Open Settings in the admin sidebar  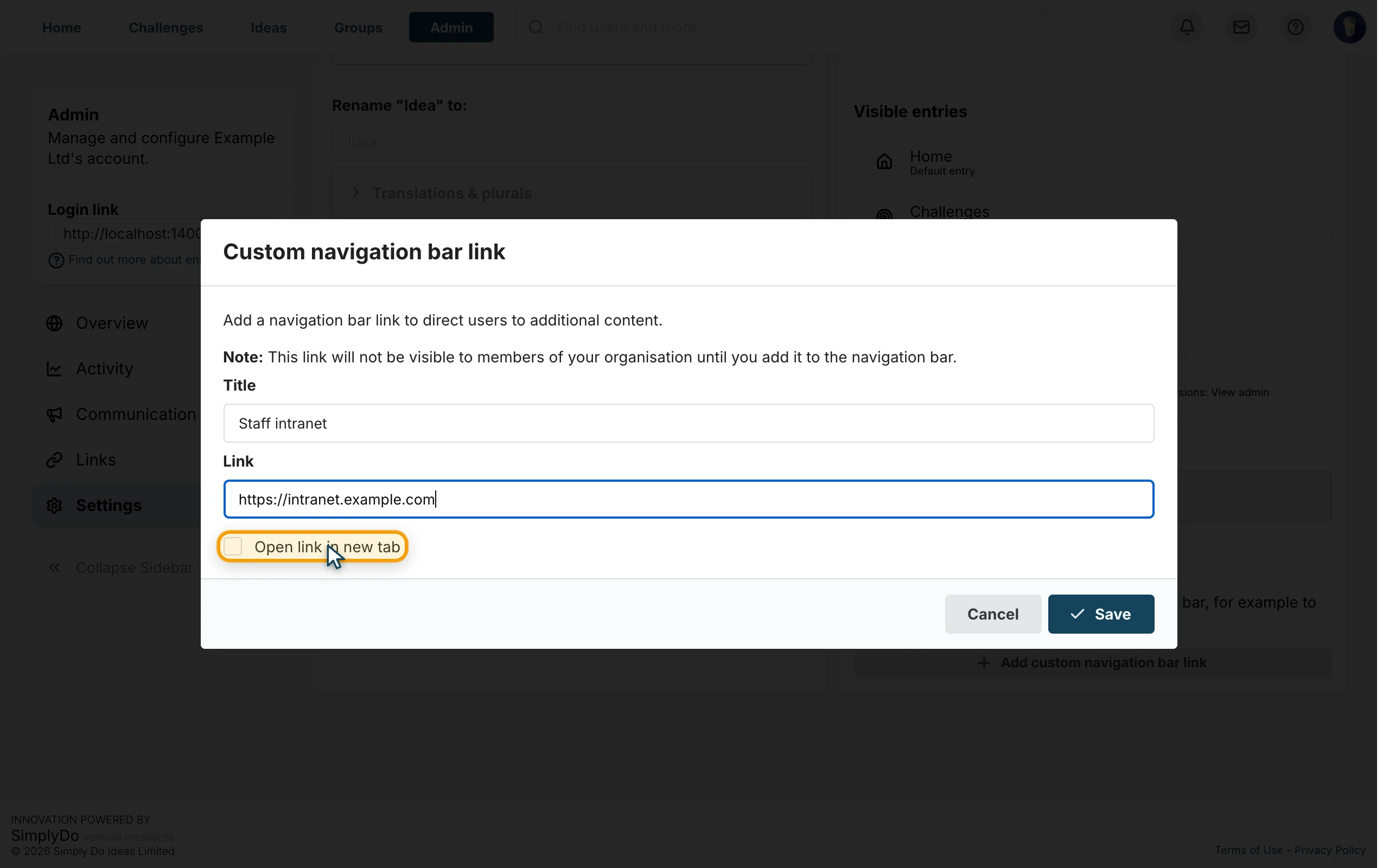pyautogui.click(x=118, y=506)
